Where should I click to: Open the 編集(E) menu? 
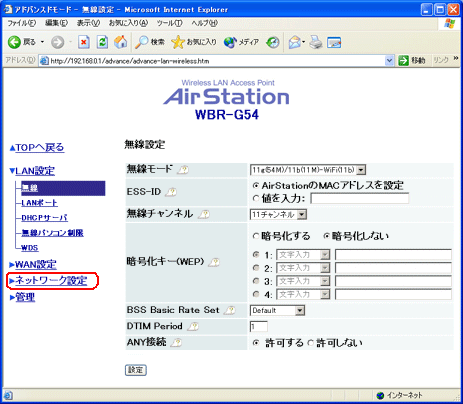[x=56, y=23]
